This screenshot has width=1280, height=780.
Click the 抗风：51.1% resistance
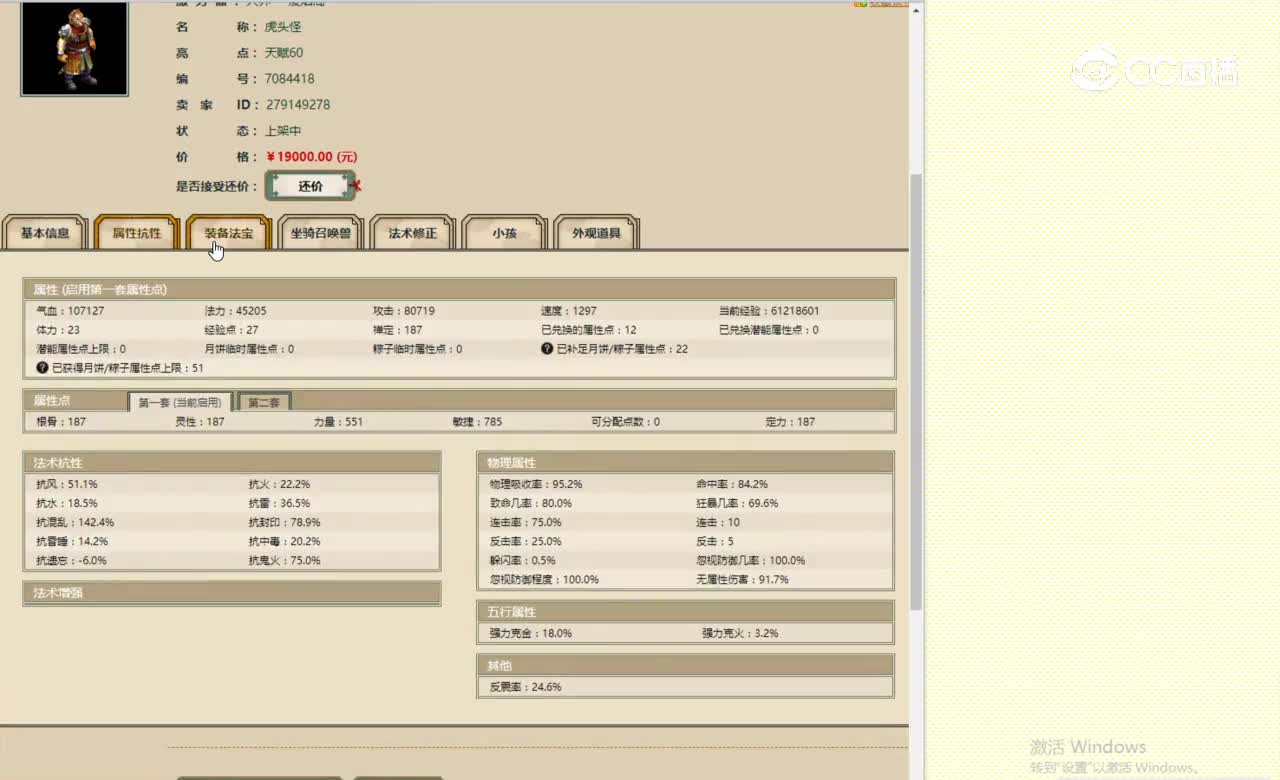pos(67,484)
